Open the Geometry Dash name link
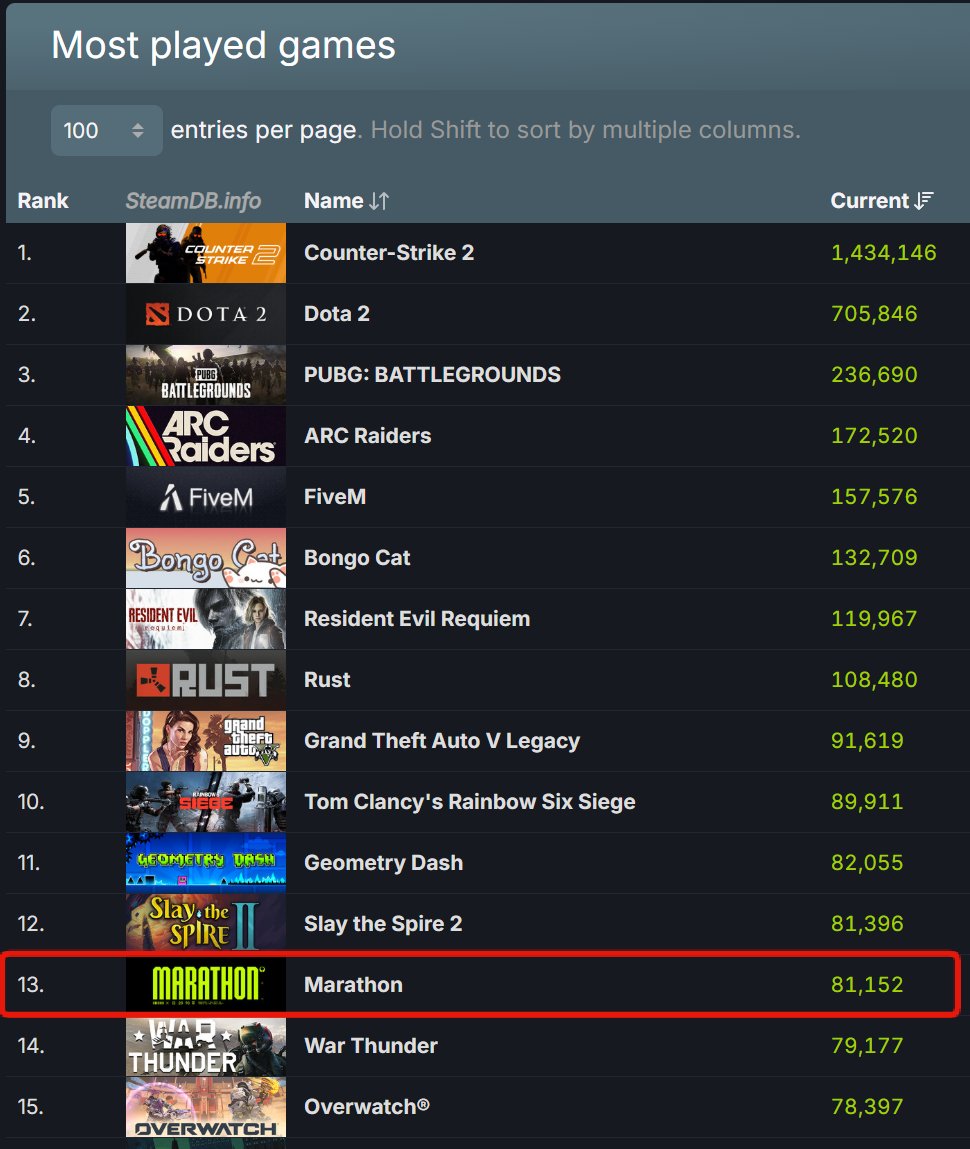The height and width of the screenshot is (1149, 970). click(383, 862)
